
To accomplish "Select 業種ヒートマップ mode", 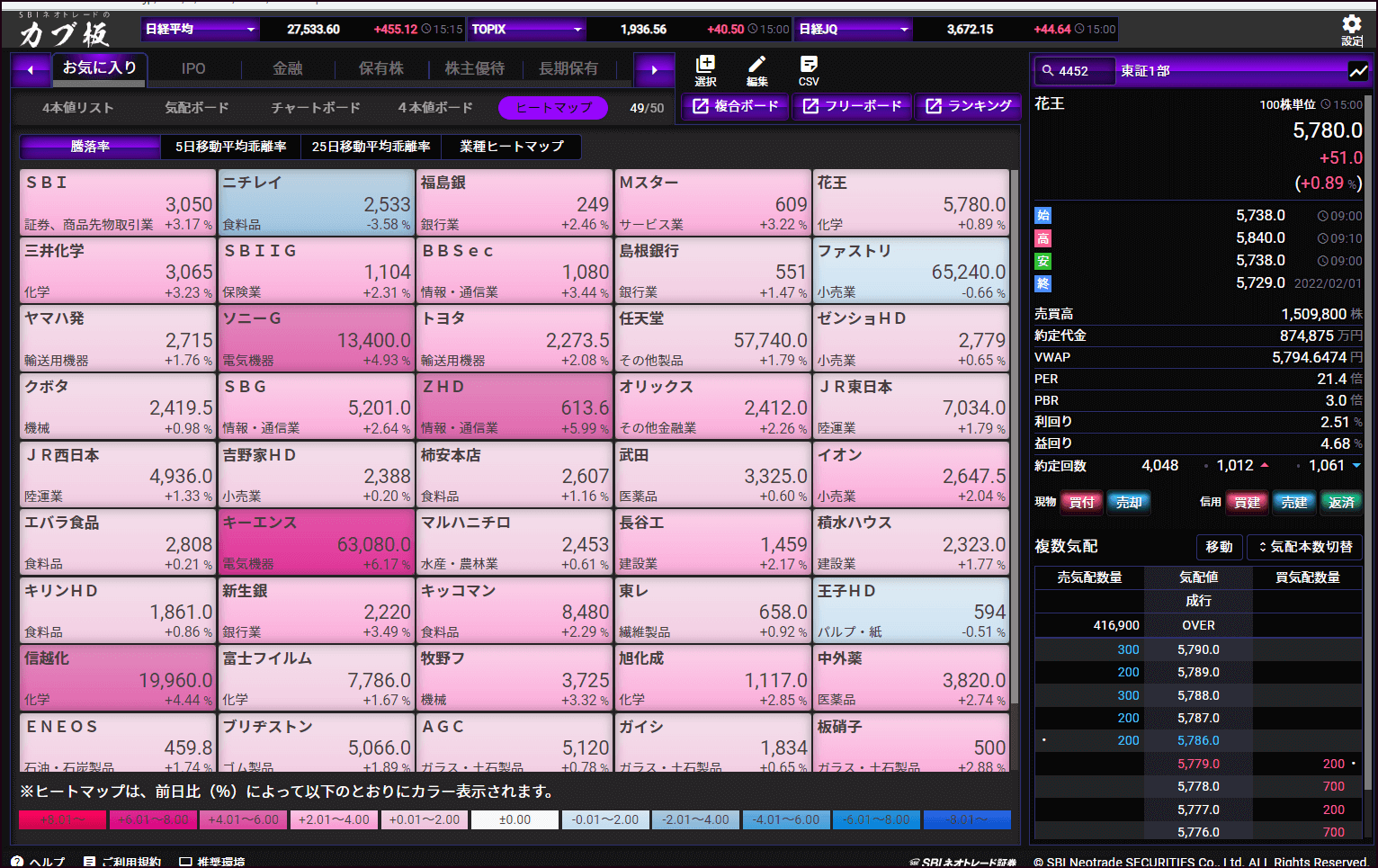I will 512,146.
